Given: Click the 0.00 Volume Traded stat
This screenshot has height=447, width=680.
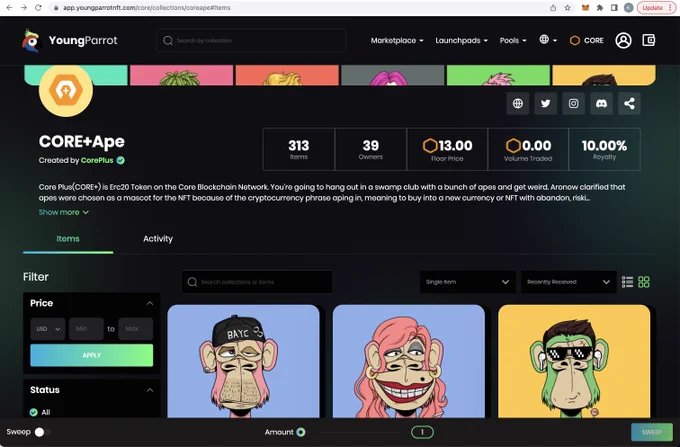Looking at the screenshot, I should [528, 149].
